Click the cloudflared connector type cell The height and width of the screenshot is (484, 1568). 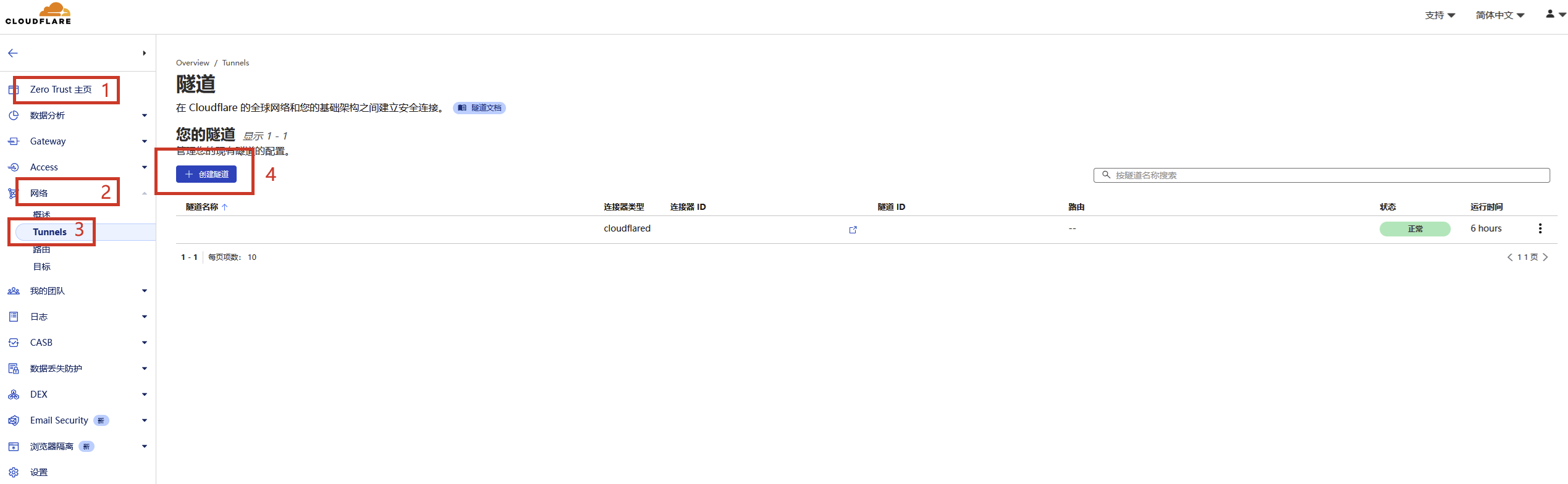click(627, 228)
